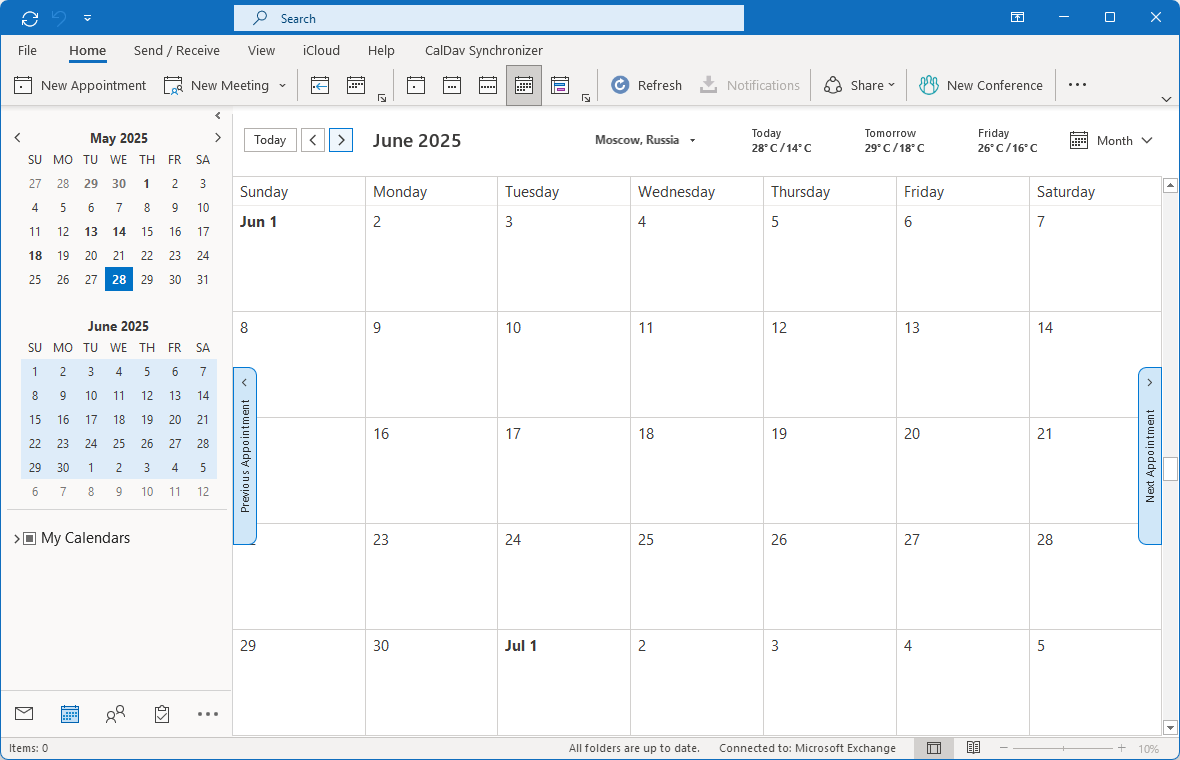Screen dimensions: 1180x760
Task: Click the calendar scrollbar down arrow
Action: click(1169, 728)
